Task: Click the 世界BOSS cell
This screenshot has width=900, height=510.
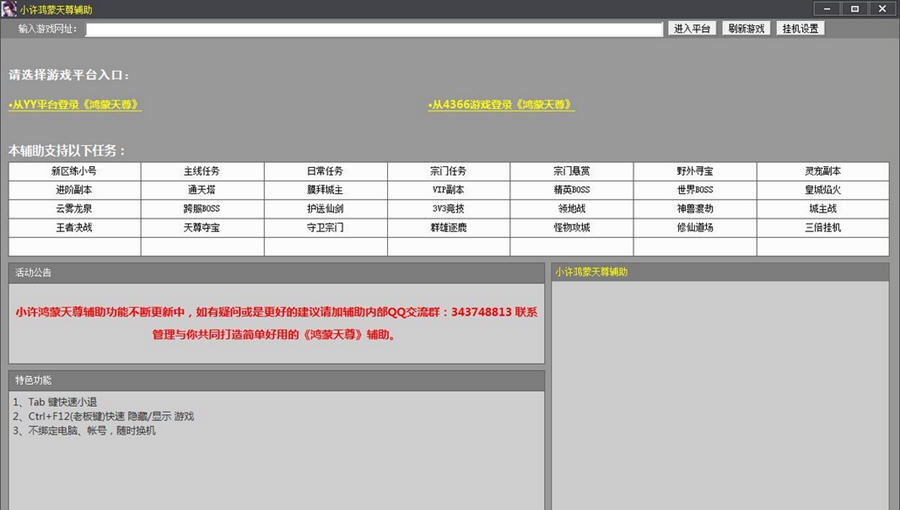Action: click(695, 190)
